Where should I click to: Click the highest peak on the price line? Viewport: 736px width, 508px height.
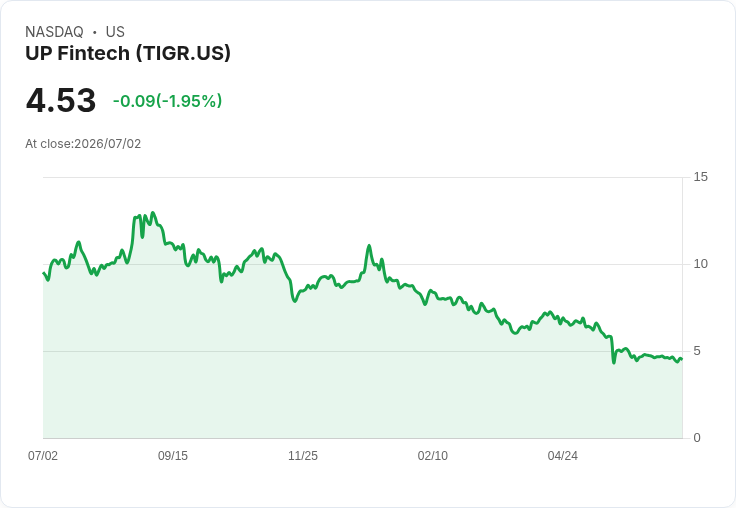[153, 213]
